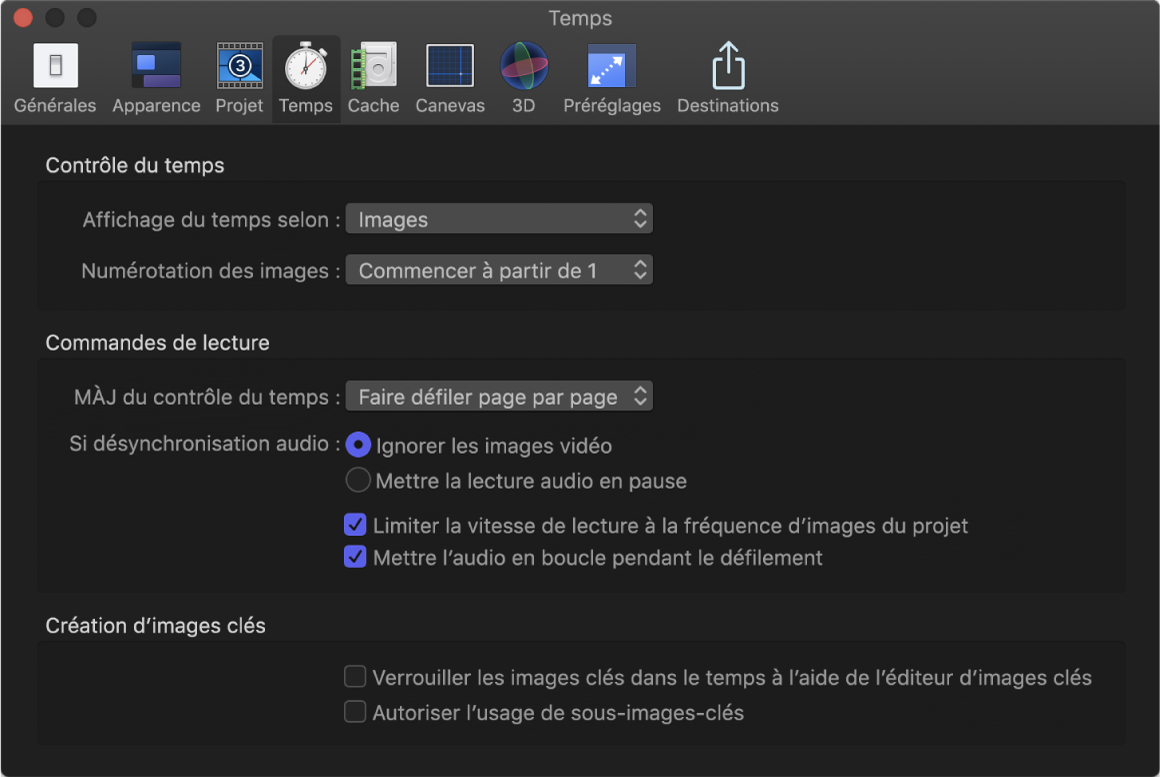This screenshot has width=1160, height=777.
Task: Open the Affichage du temps selon dropdown
Action: click(499, 218)
